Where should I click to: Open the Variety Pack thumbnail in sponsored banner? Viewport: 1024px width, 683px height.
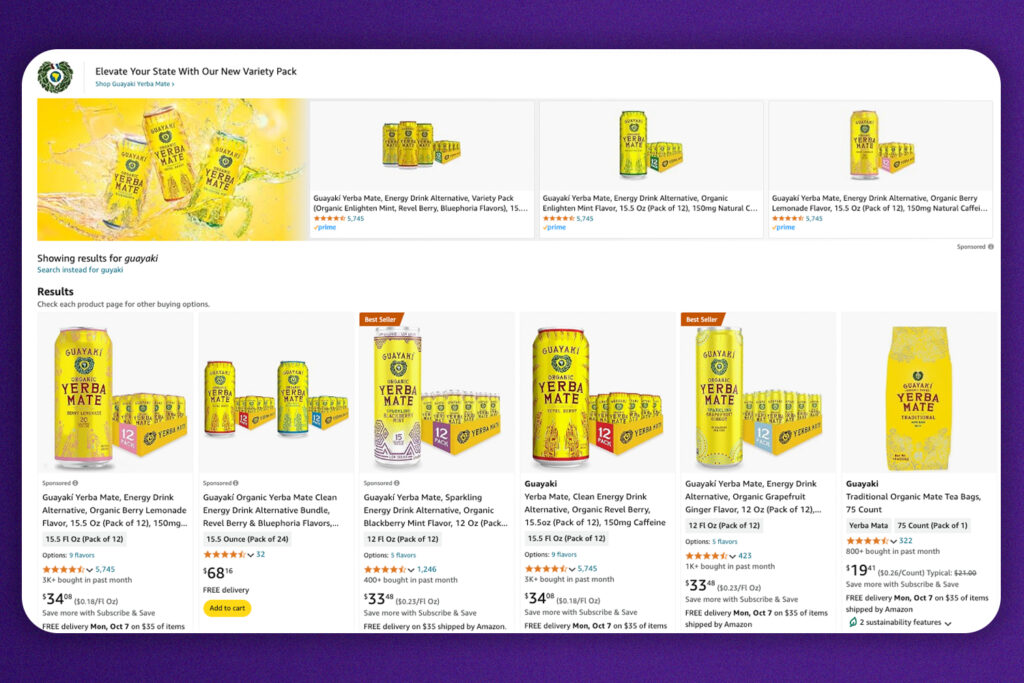(x=421, y=145)
